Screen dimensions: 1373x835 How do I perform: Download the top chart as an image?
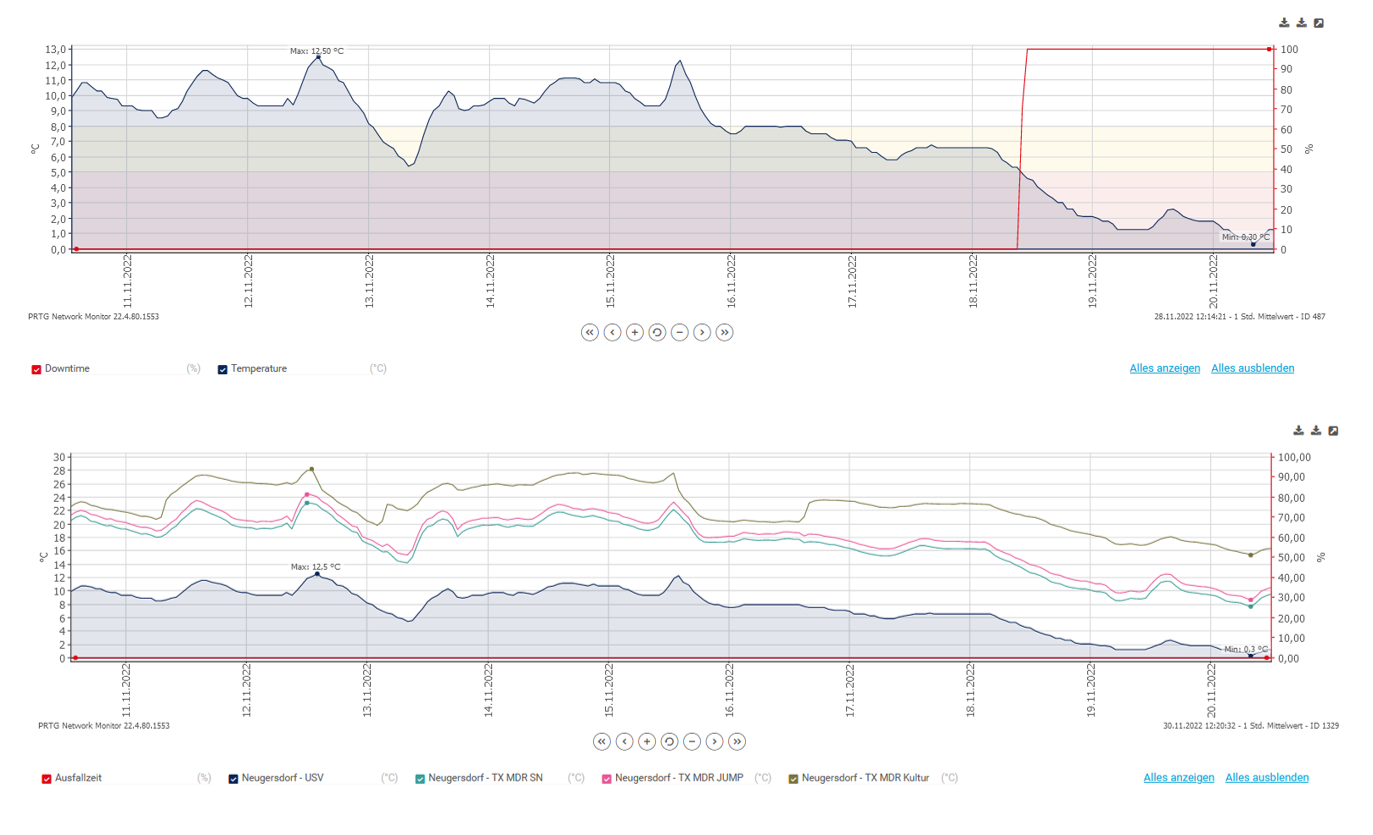(1283, 20)
